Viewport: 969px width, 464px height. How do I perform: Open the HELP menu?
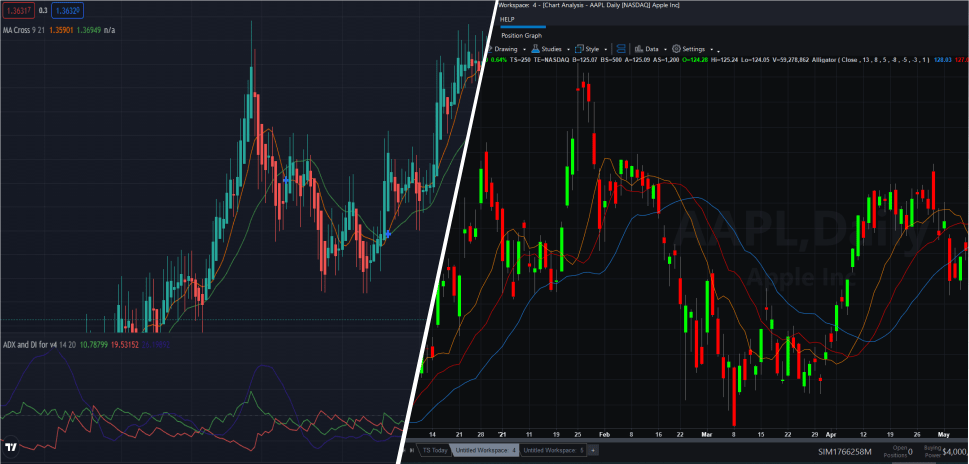tap(507, 20)
